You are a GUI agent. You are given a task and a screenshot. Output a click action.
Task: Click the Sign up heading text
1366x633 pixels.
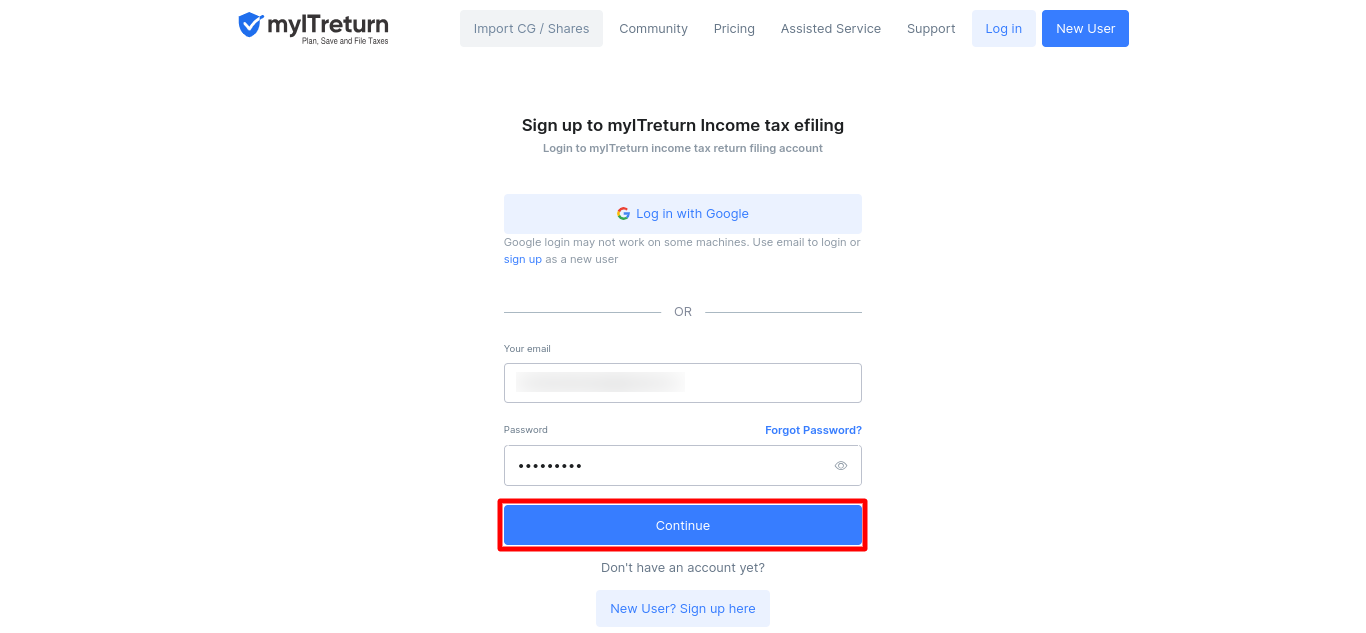click(x=683, y=125)
